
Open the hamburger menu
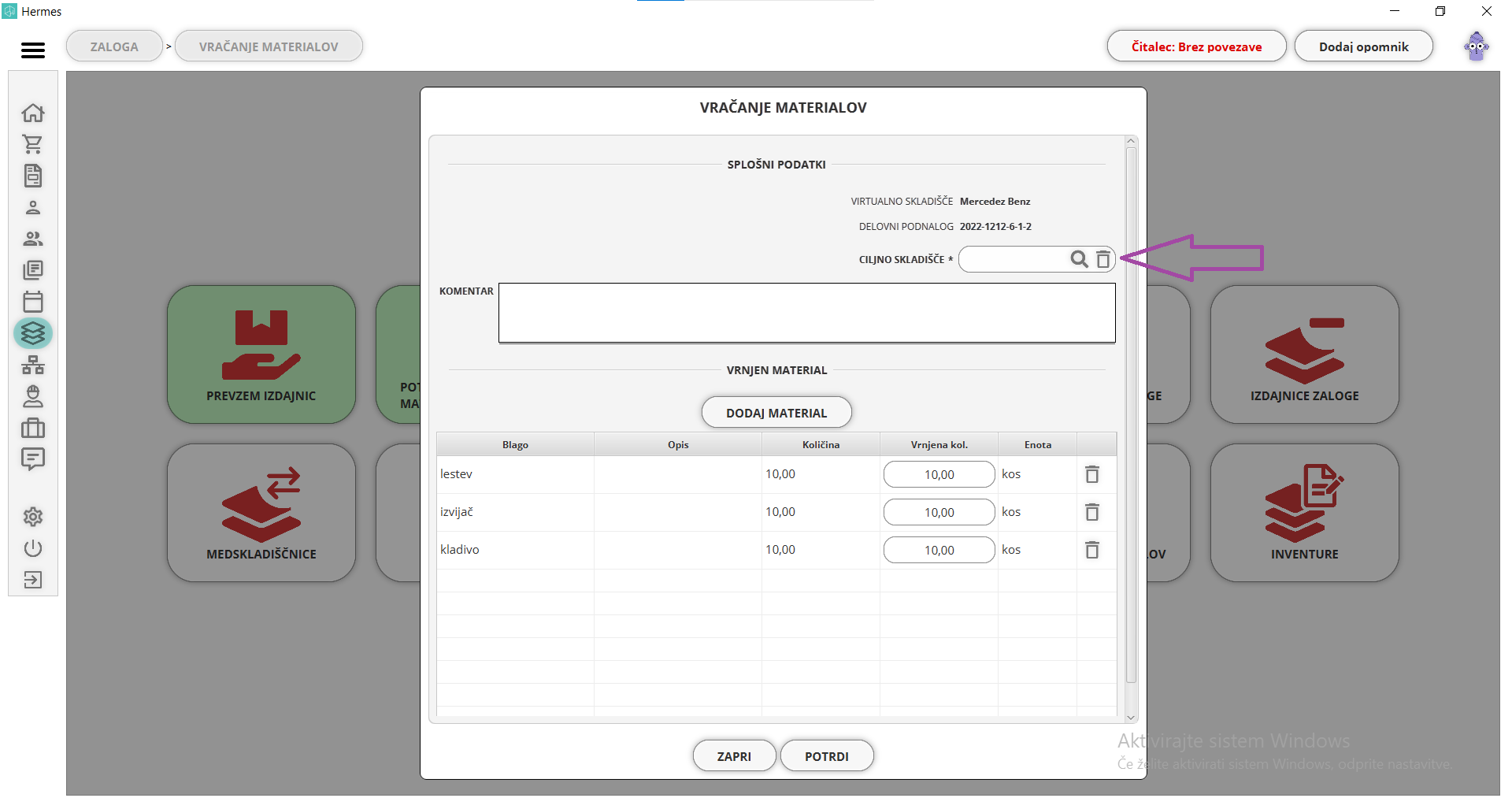[33, 50]
